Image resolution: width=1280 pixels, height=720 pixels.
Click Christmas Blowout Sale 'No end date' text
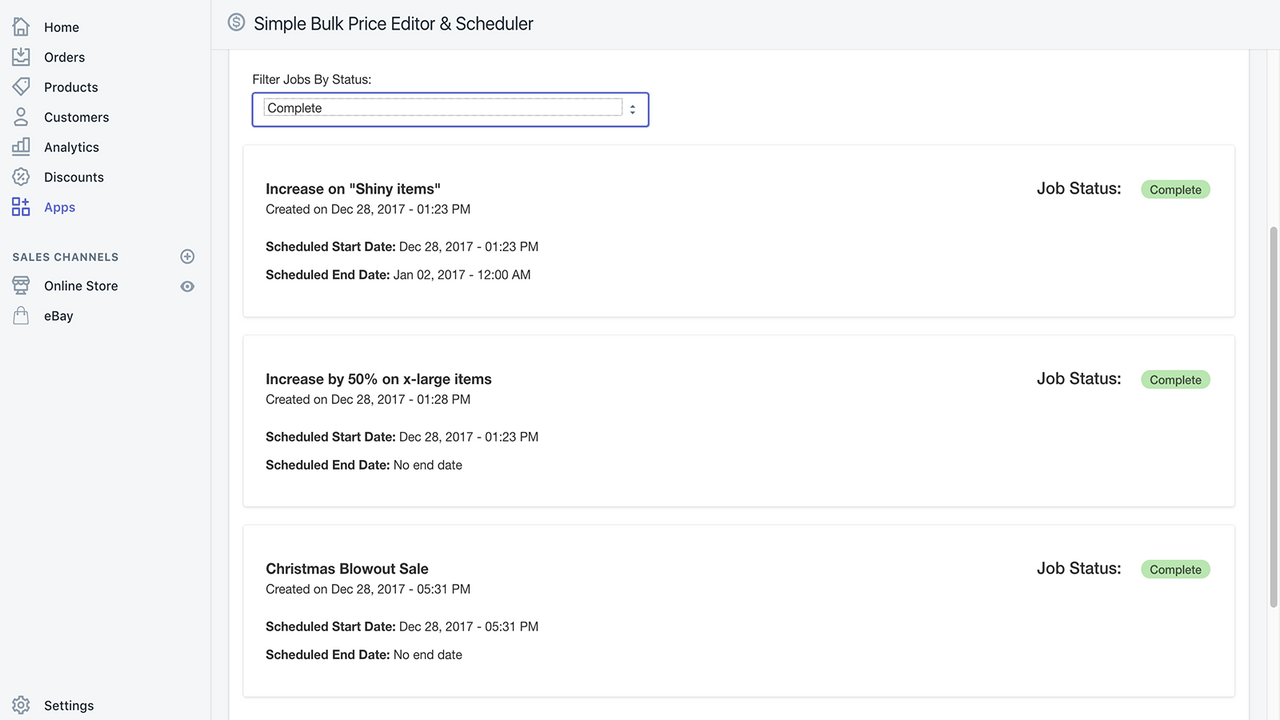point(428,655)
